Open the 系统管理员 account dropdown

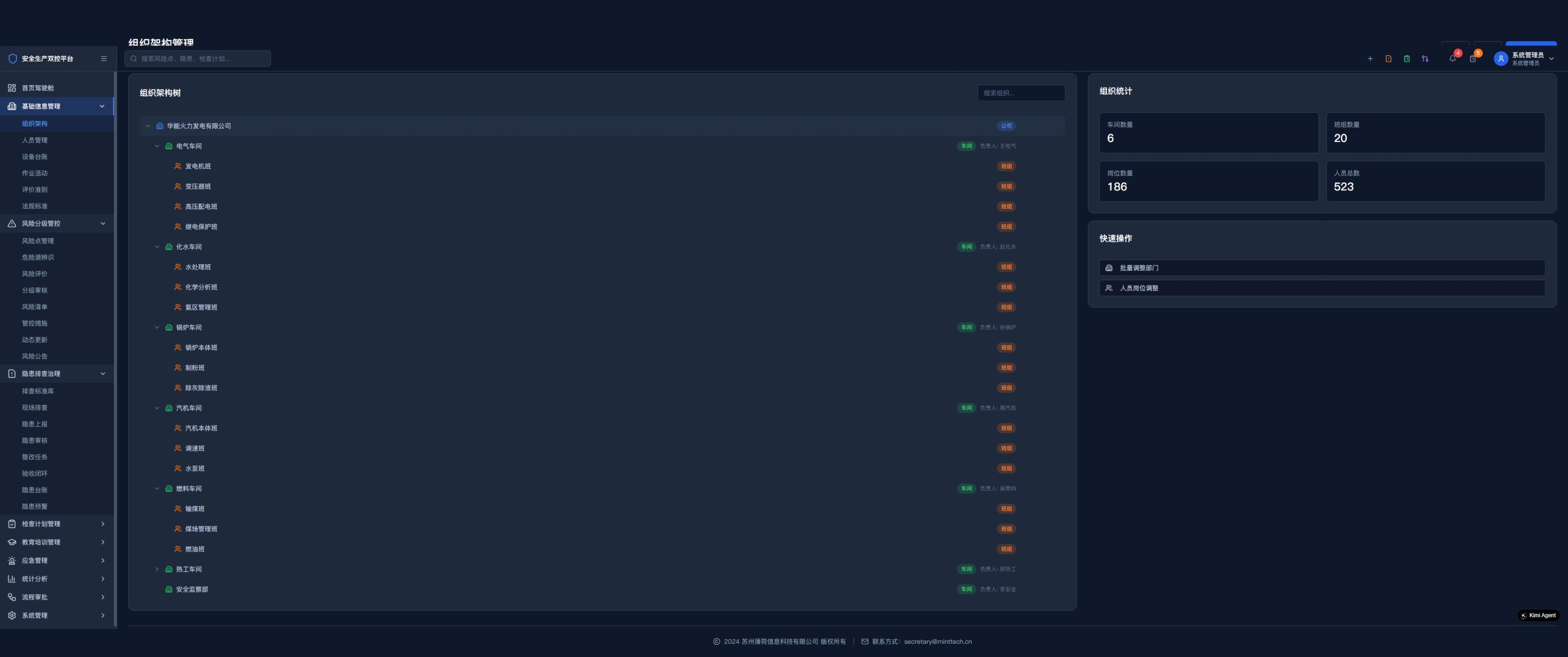click(x=1551, y=59)
